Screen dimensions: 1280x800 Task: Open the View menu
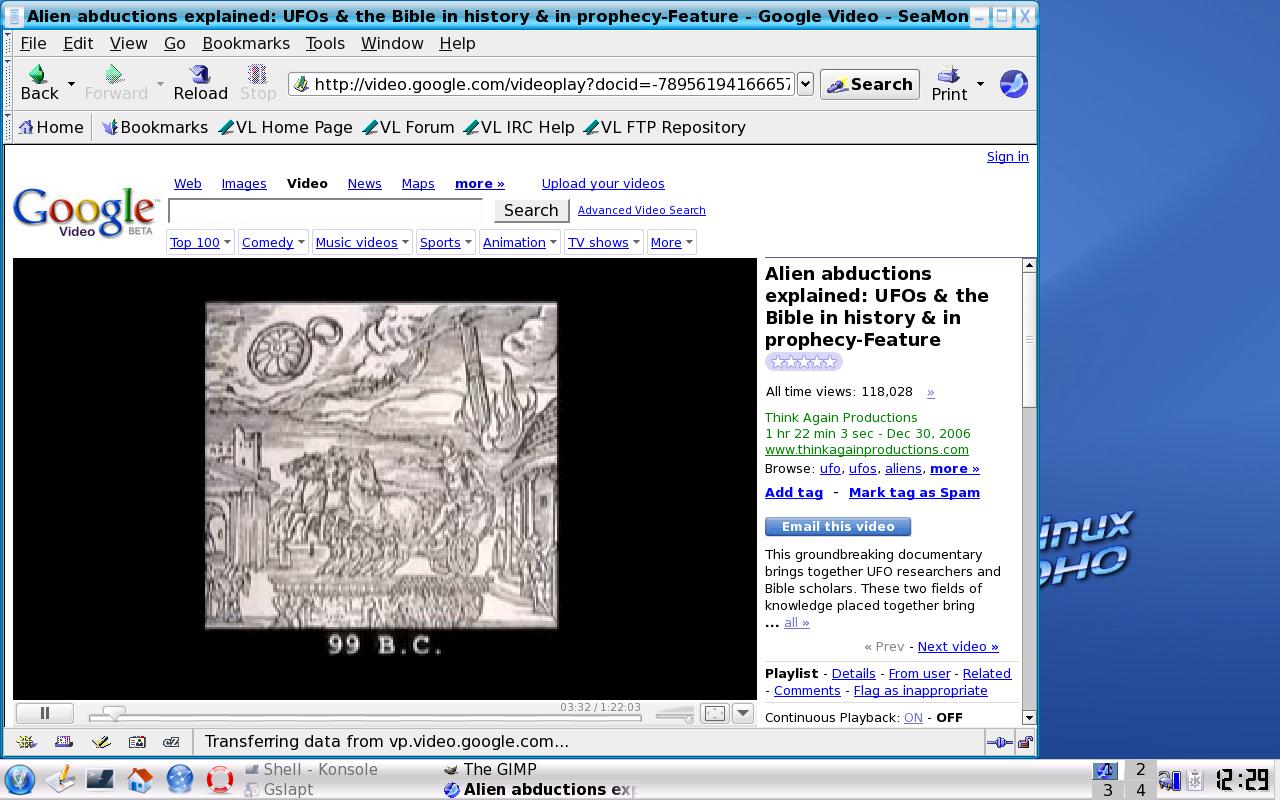pos(128,43)
